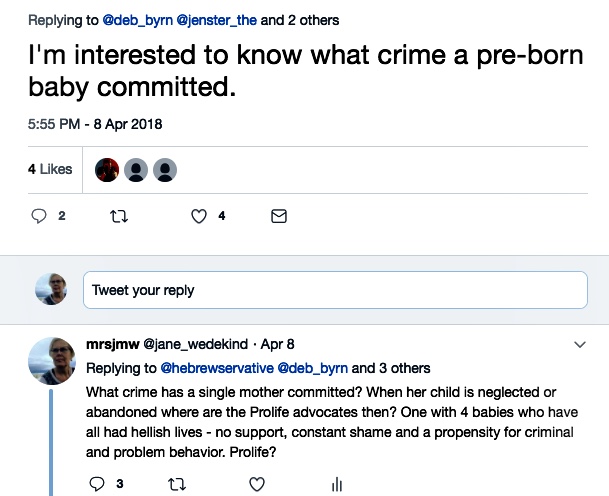
Task: Retweet the mrsjmw reply
Action: point(177,484)
